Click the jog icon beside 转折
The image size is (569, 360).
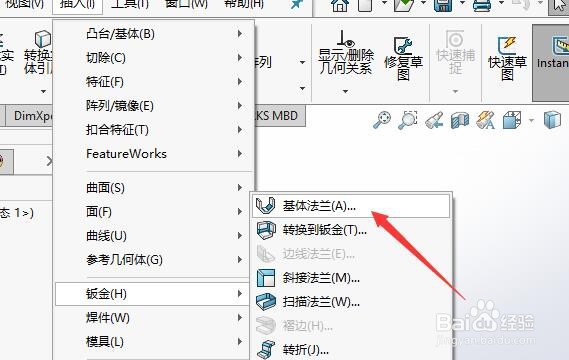266,350
